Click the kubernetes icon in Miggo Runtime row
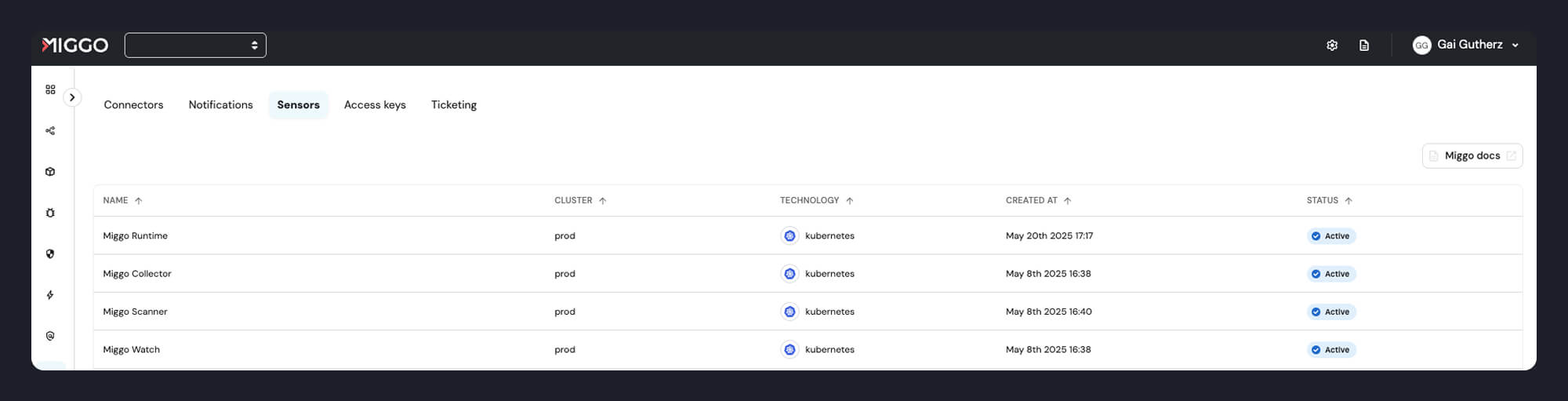This screenshot has height=401, width=1568. [789, 235]
